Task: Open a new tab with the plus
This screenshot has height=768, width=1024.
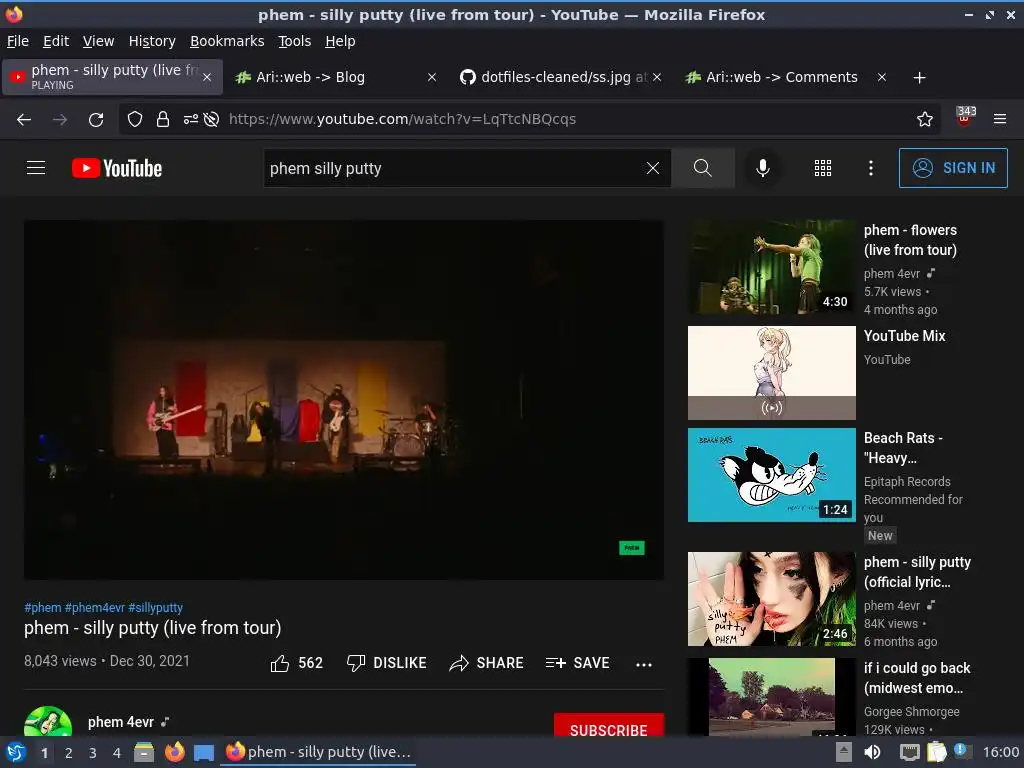Action: [919, 77]
